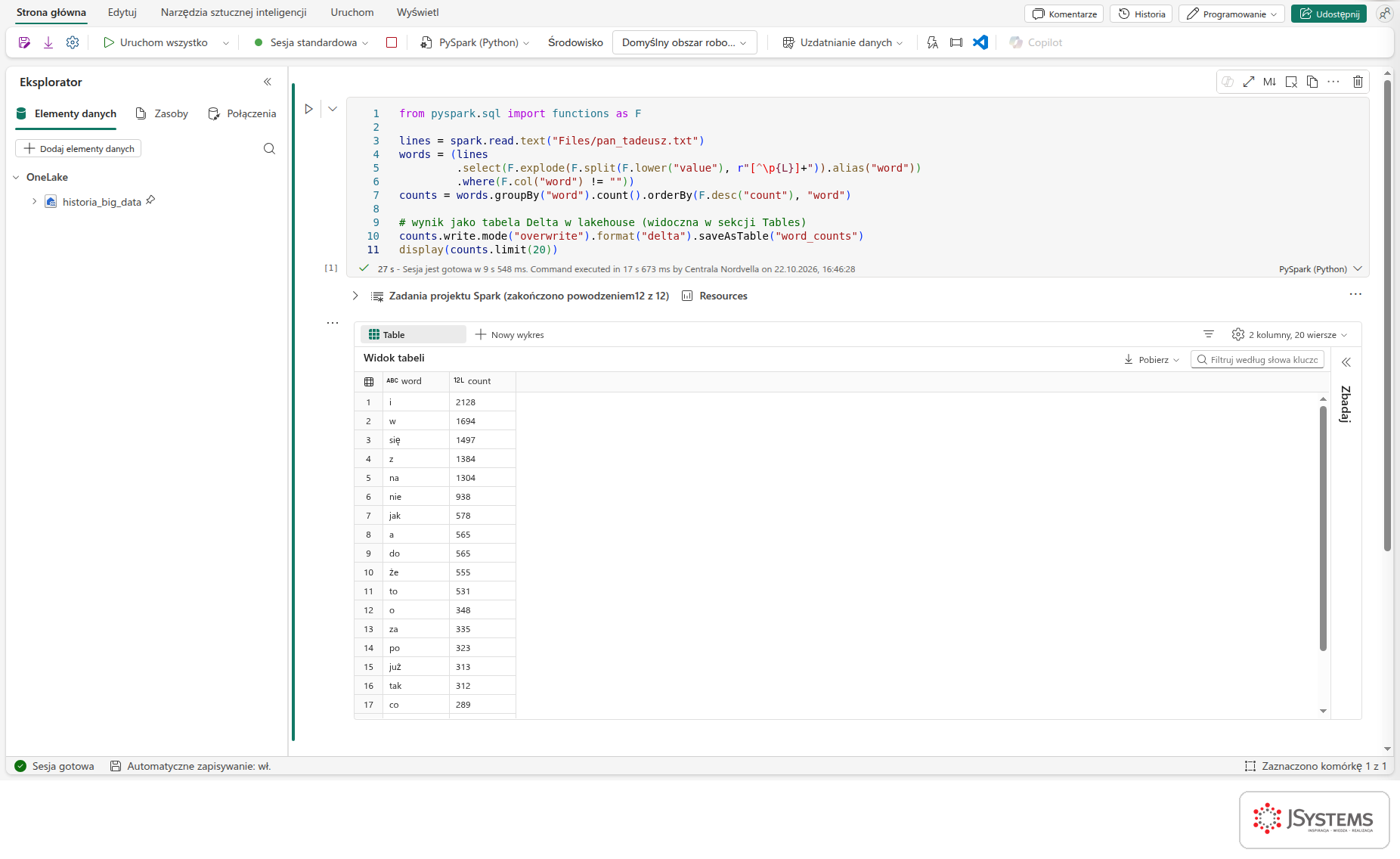The height and width of the screenshot is (859, 1400).
Task: Delete the cell with the trash icon
Action: point(1358,82)
